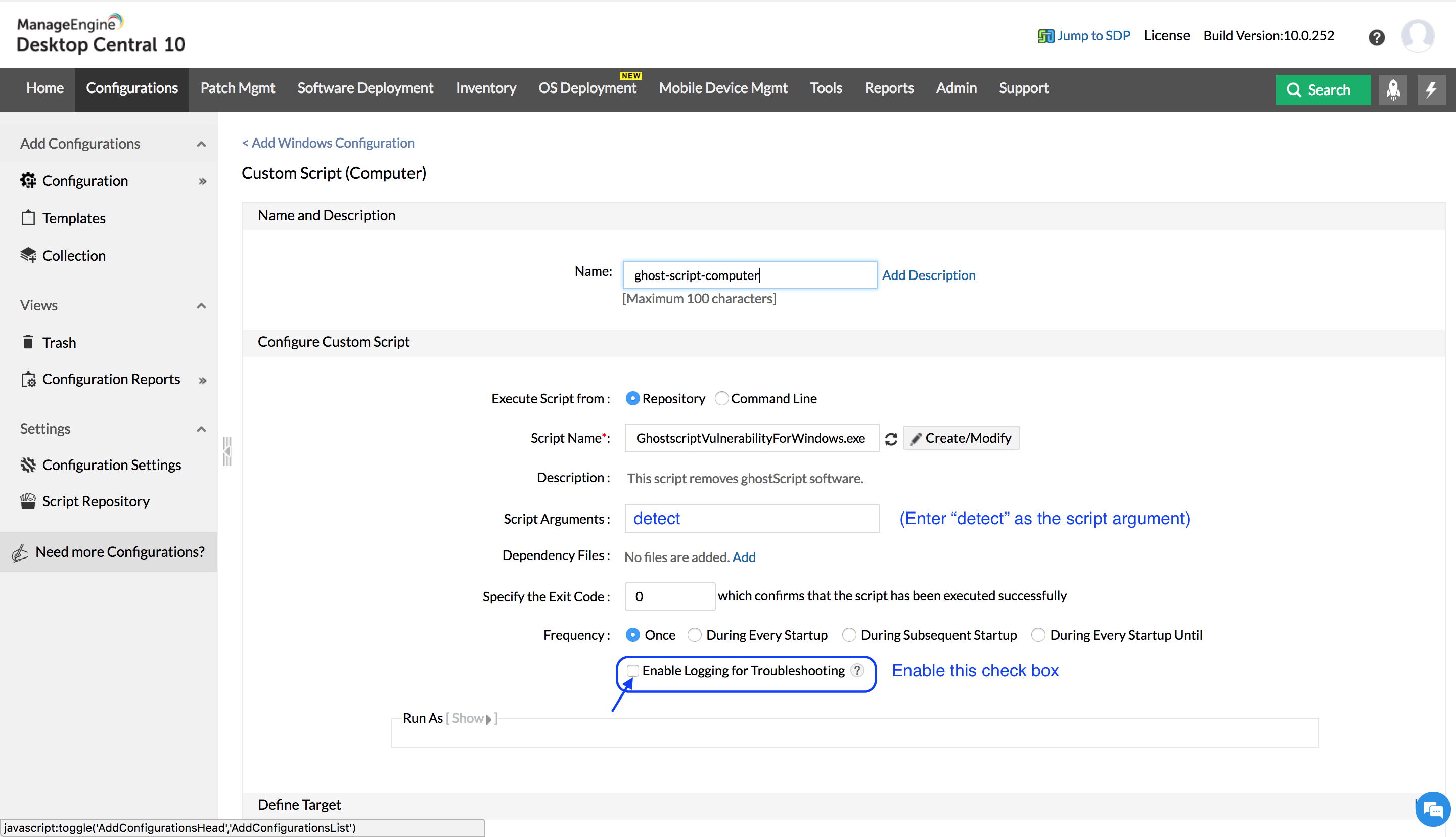1456x837 pixels.
Task: Enable Logging for Troubleshooting checkbox
Action: coord(633,670)
